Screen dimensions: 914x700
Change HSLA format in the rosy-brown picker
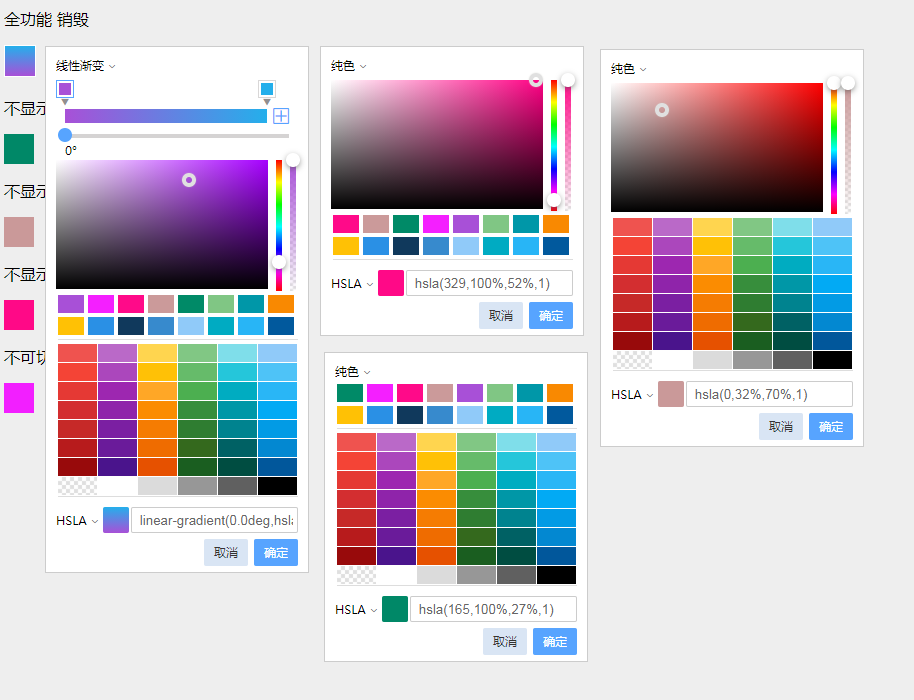click(632, 395)
